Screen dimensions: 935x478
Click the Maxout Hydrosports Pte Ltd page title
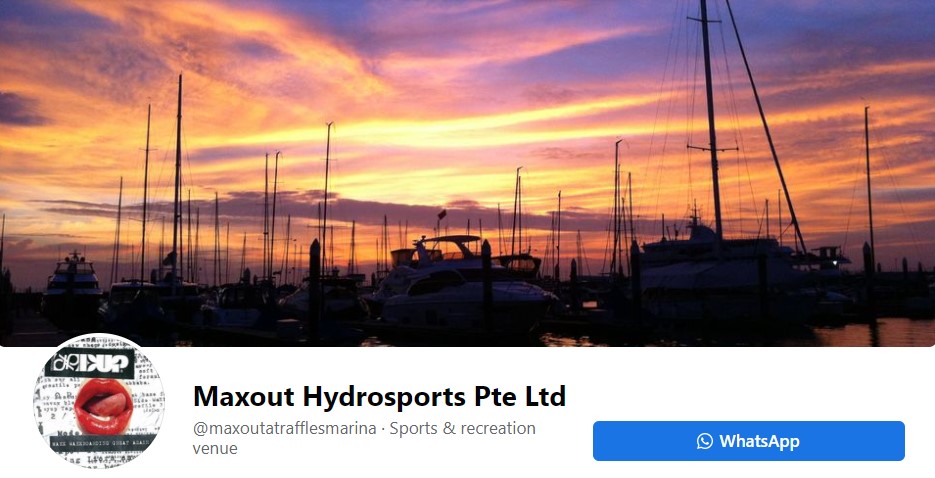(379, 396)
